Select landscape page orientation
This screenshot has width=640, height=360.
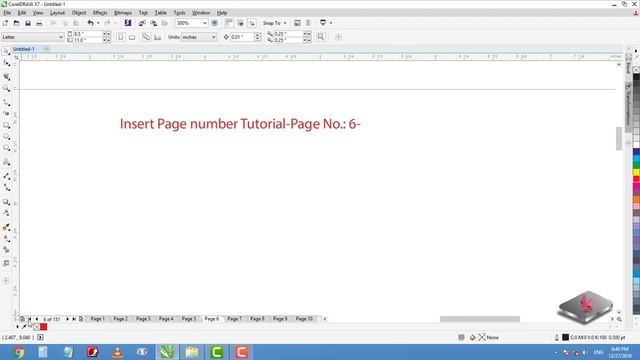click(132, 37)
